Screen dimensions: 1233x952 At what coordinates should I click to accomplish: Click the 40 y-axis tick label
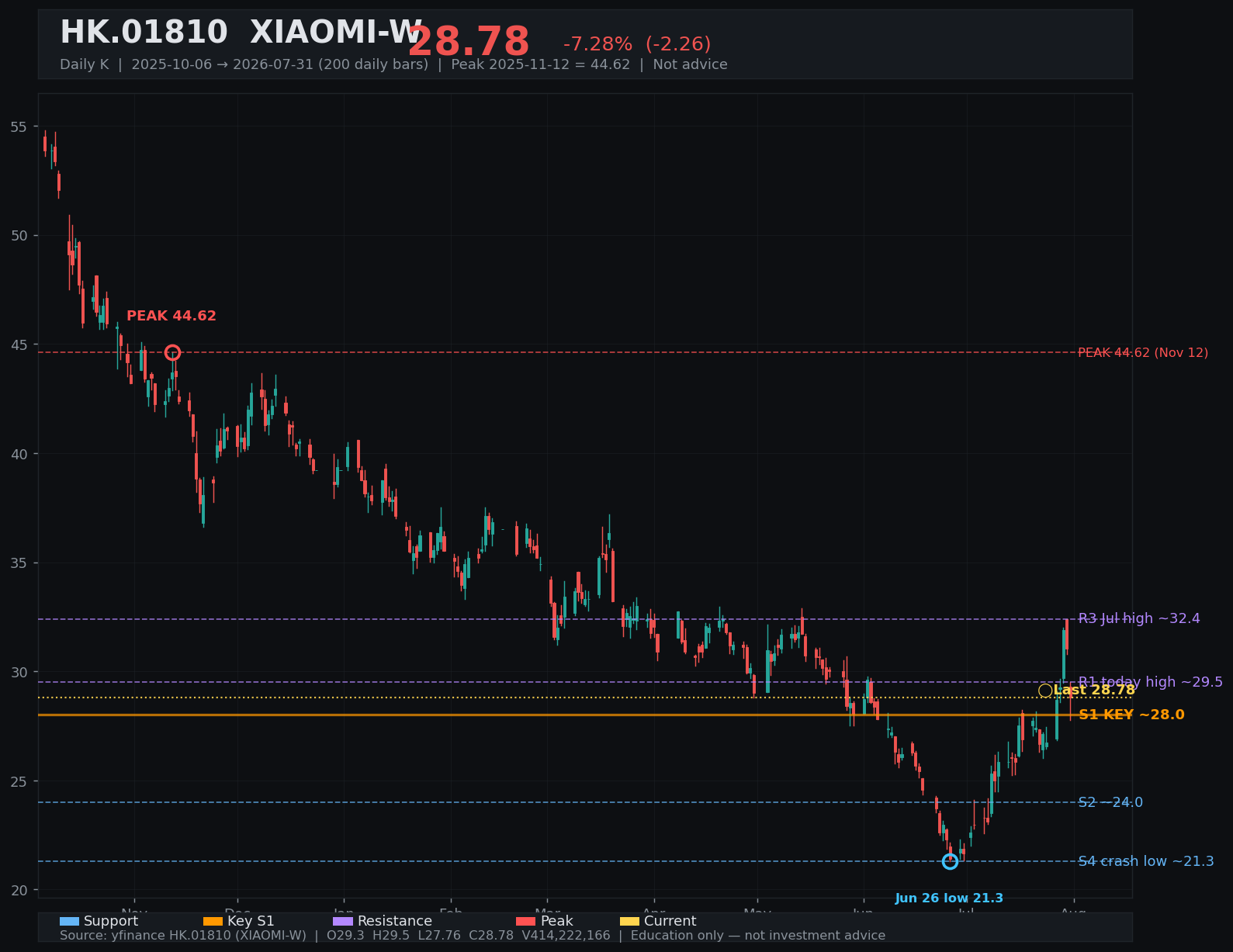tap(19, 454)
